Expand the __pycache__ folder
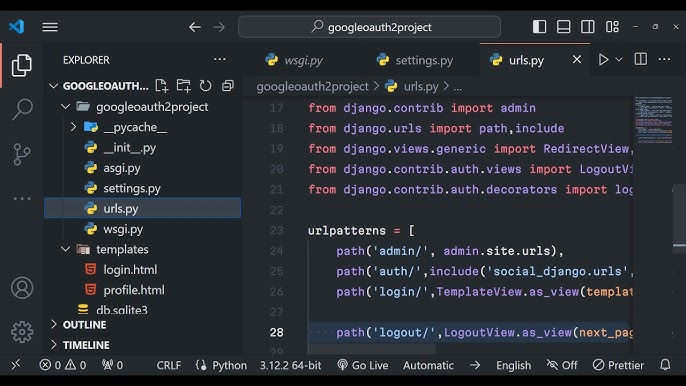This screenshot has height=386, width=686. tap(74, 127)
